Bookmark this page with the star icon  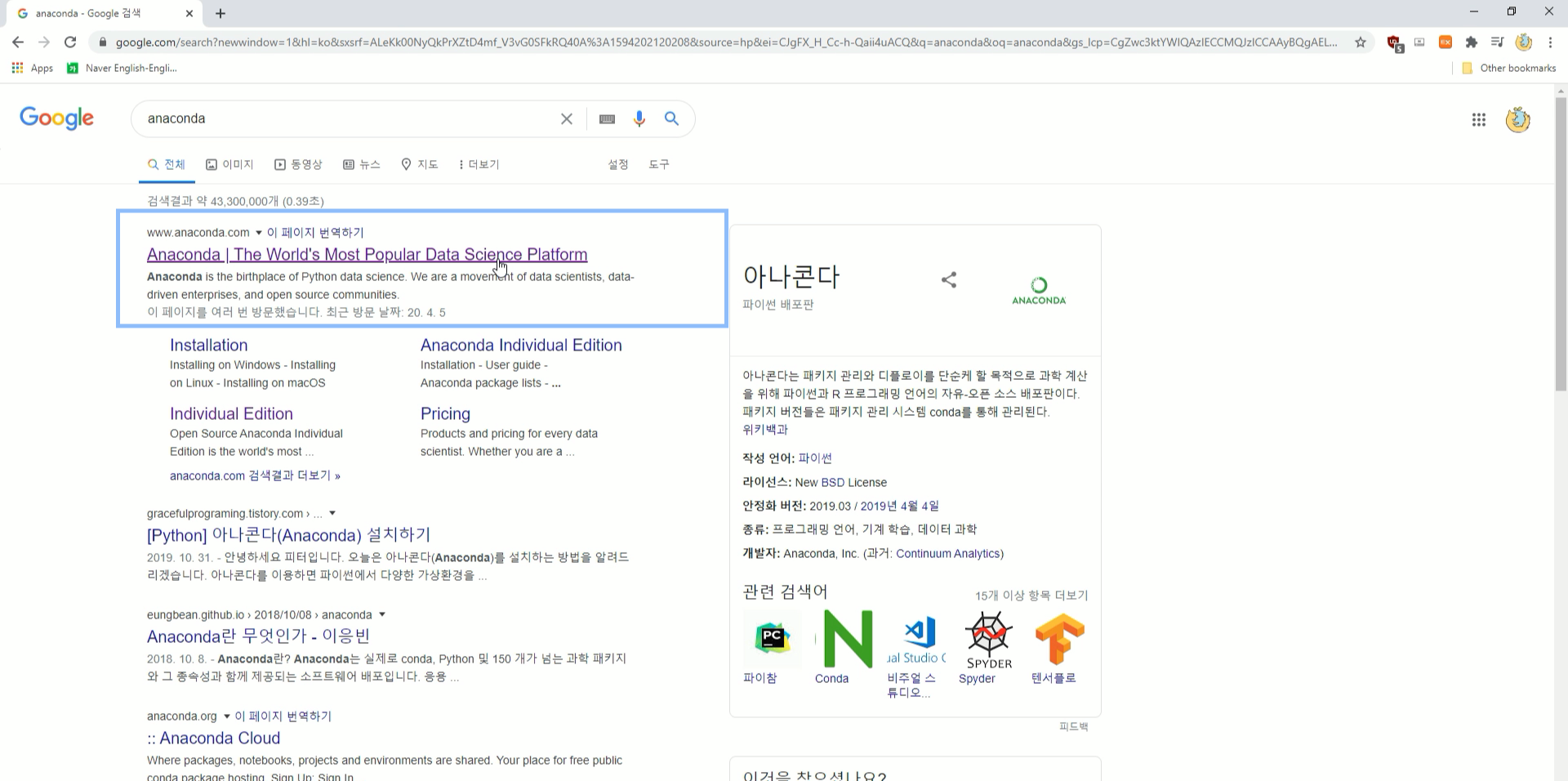pyautogui.click(x=1361, y=42)
